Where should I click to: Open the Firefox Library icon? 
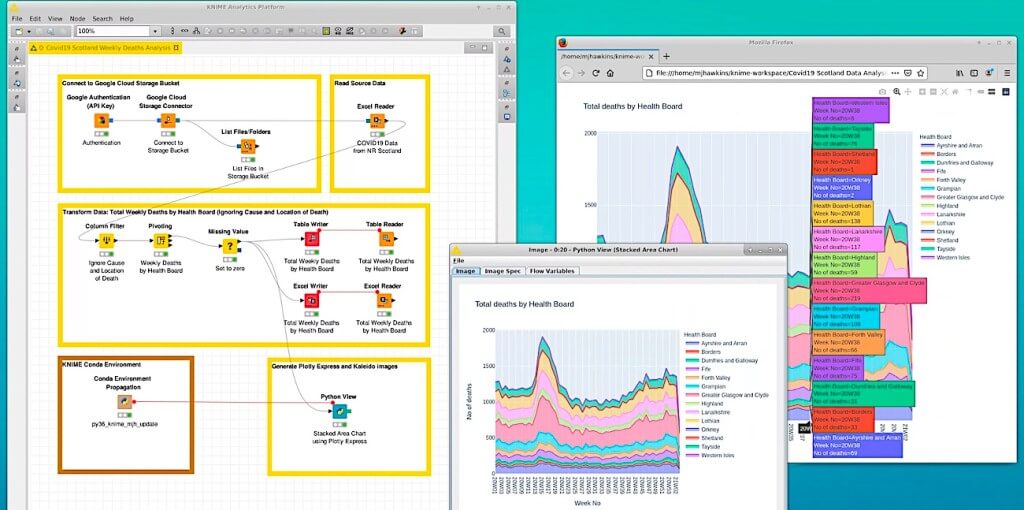click(x=959, y=73)
